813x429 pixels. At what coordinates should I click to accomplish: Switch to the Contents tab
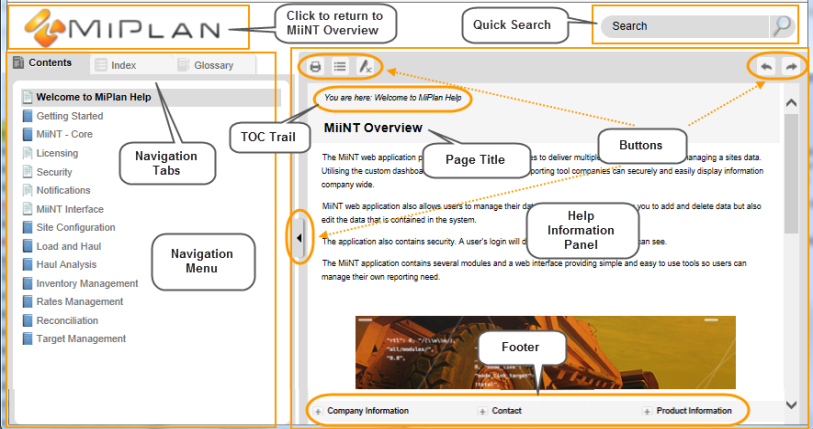43,63
